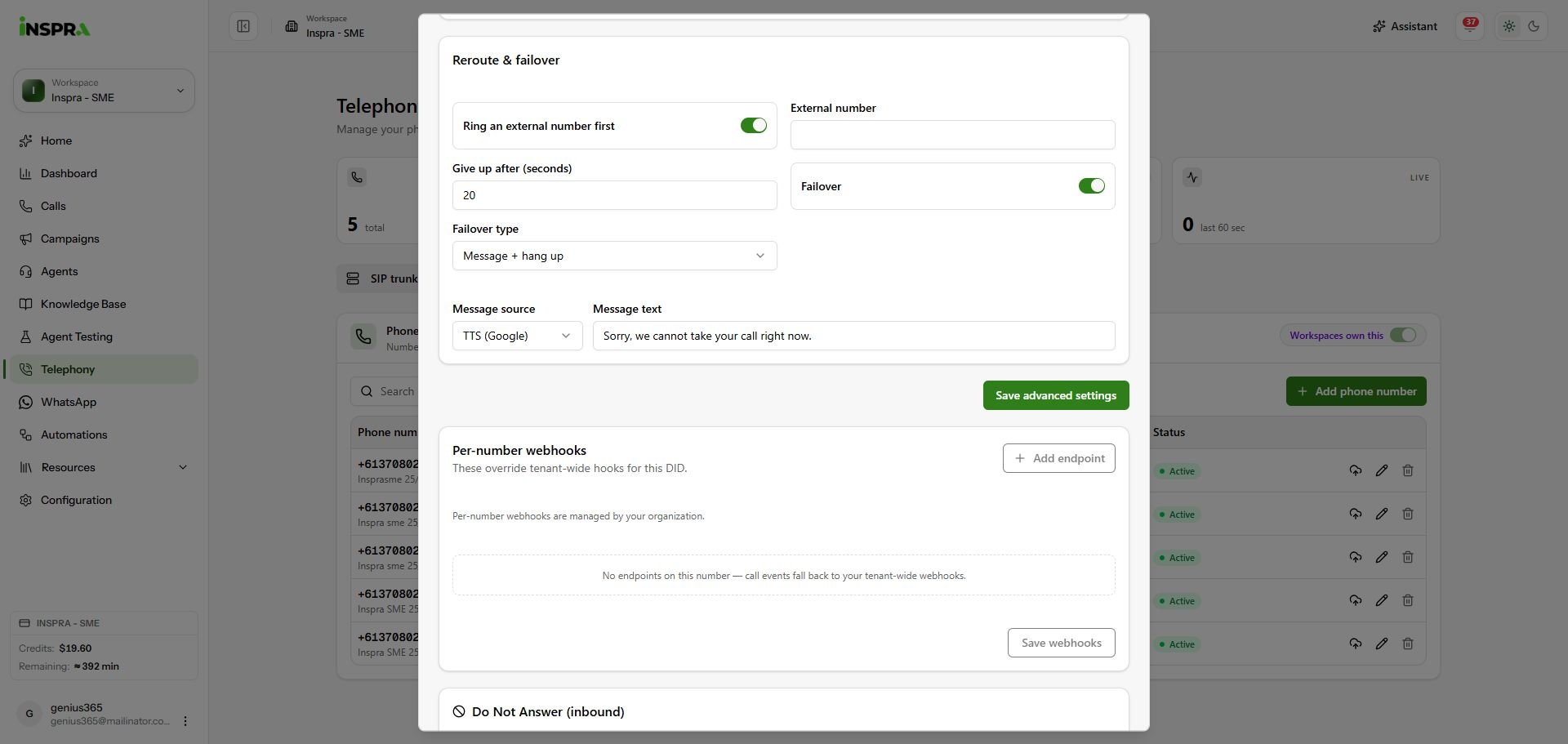Click the Give up after seconds field
The image size is (1568, 744).
[x=614, y=195]
